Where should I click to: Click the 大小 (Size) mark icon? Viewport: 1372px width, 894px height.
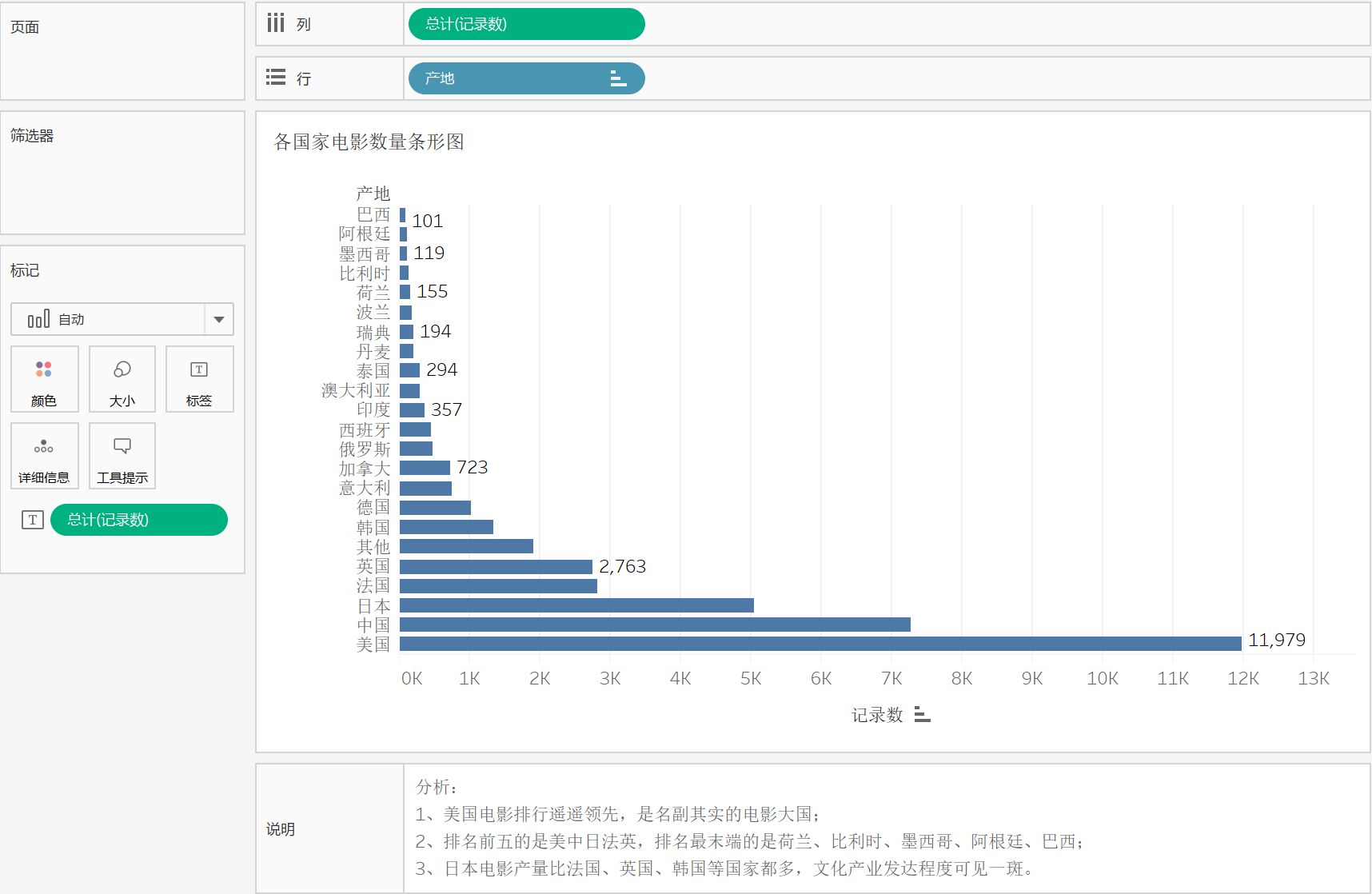point(122,379)
